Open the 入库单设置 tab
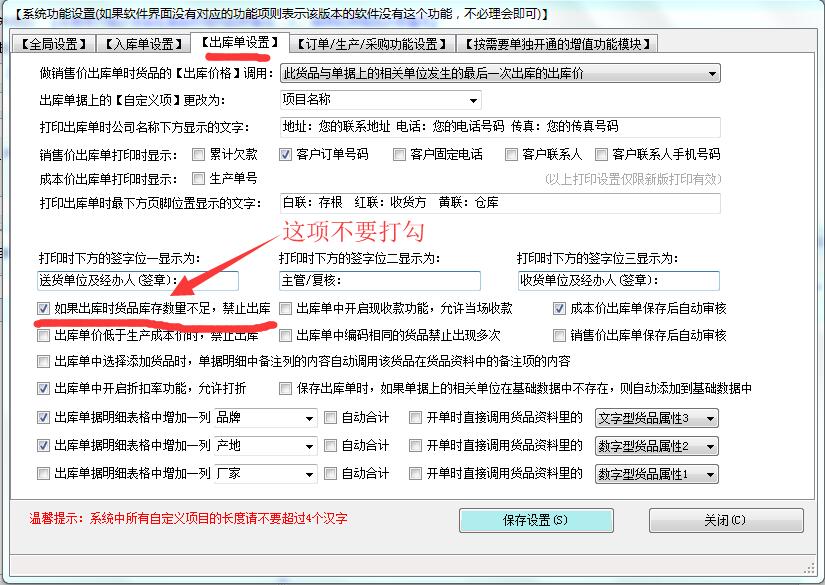825x585 pixels. coord(139,44)
